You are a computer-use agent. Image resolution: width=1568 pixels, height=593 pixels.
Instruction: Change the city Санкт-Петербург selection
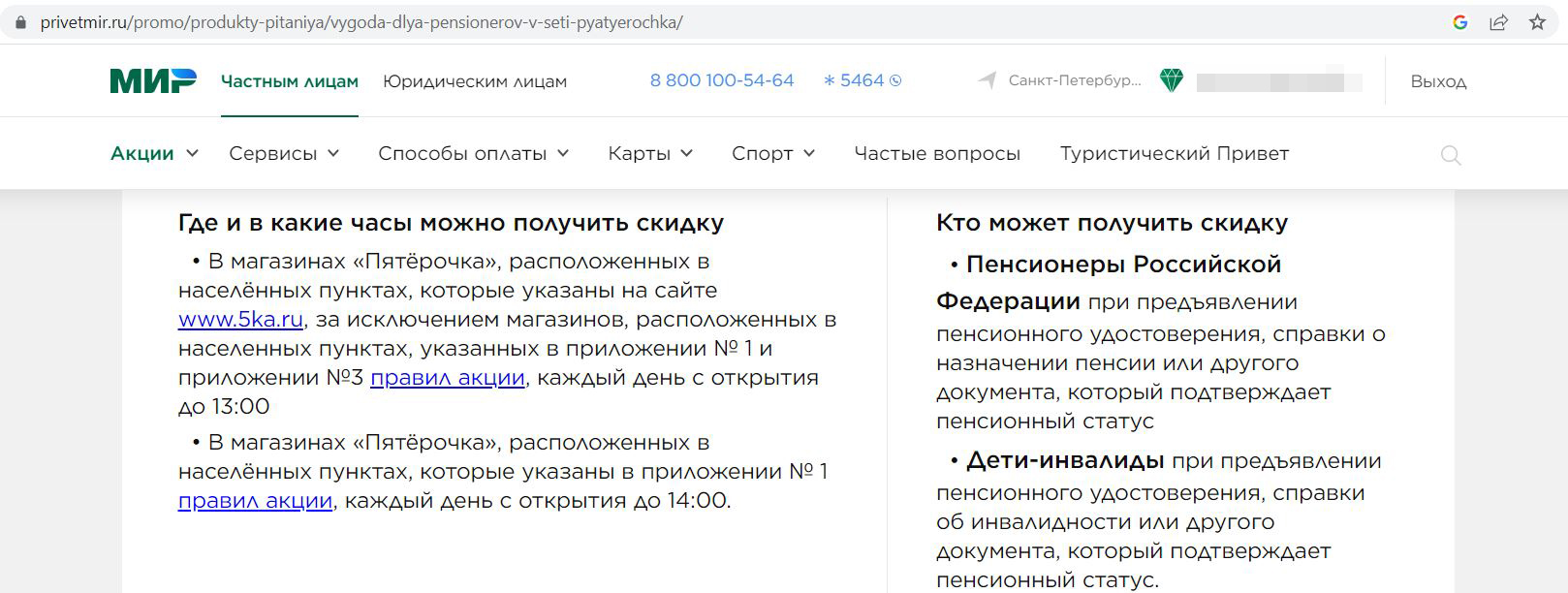[1075, 80]
